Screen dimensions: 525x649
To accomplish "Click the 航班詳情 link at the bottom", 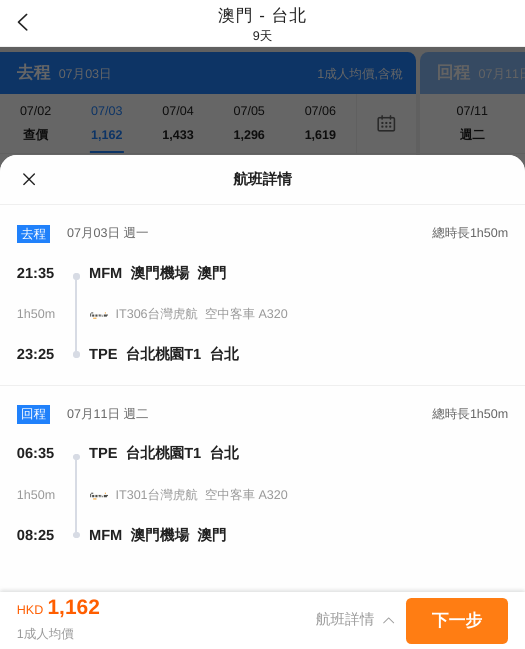I will pos(344,620).
